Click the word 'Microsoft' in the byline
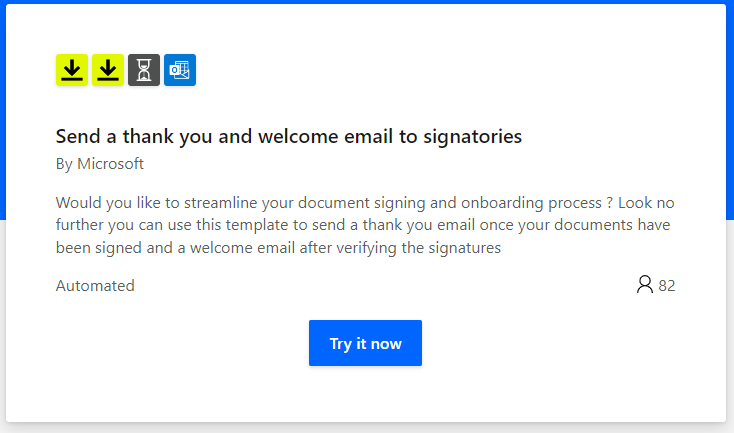Image resolution: width=734 pixels, height=433 pixels. point(111,163)
